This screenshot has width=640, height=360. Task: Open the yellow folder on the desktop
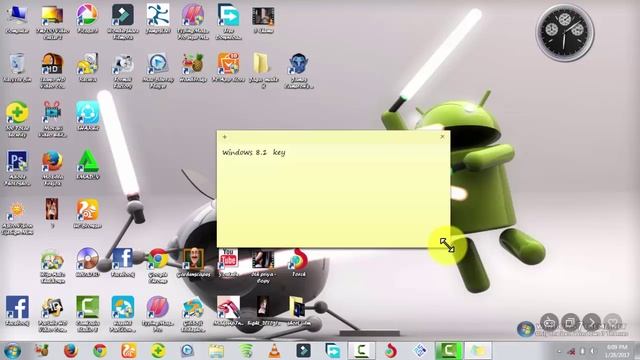click(262, 70)
